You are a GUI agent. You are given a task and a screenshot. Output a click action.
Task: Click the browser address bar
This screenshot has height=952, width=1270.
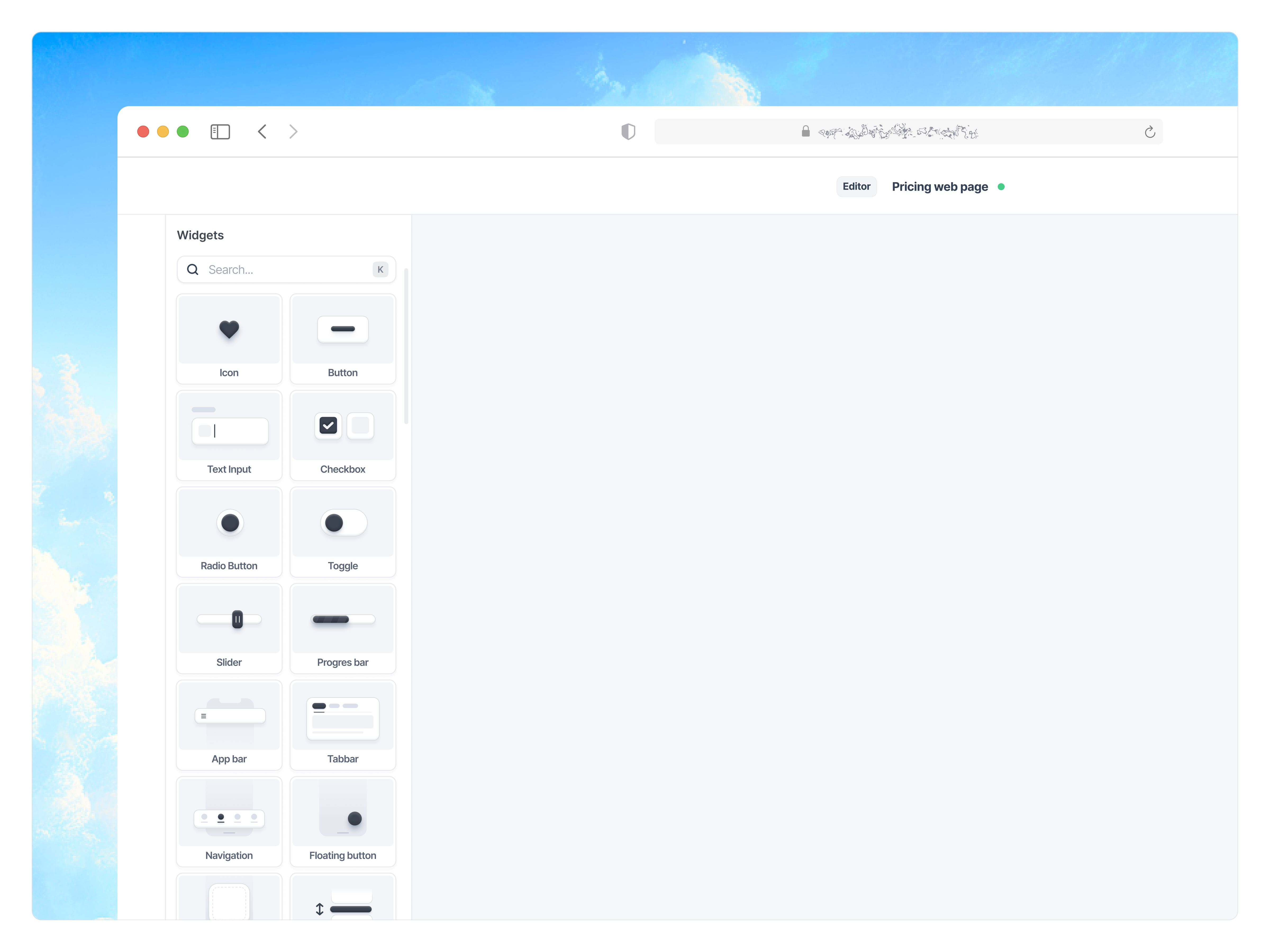point(908,131)
